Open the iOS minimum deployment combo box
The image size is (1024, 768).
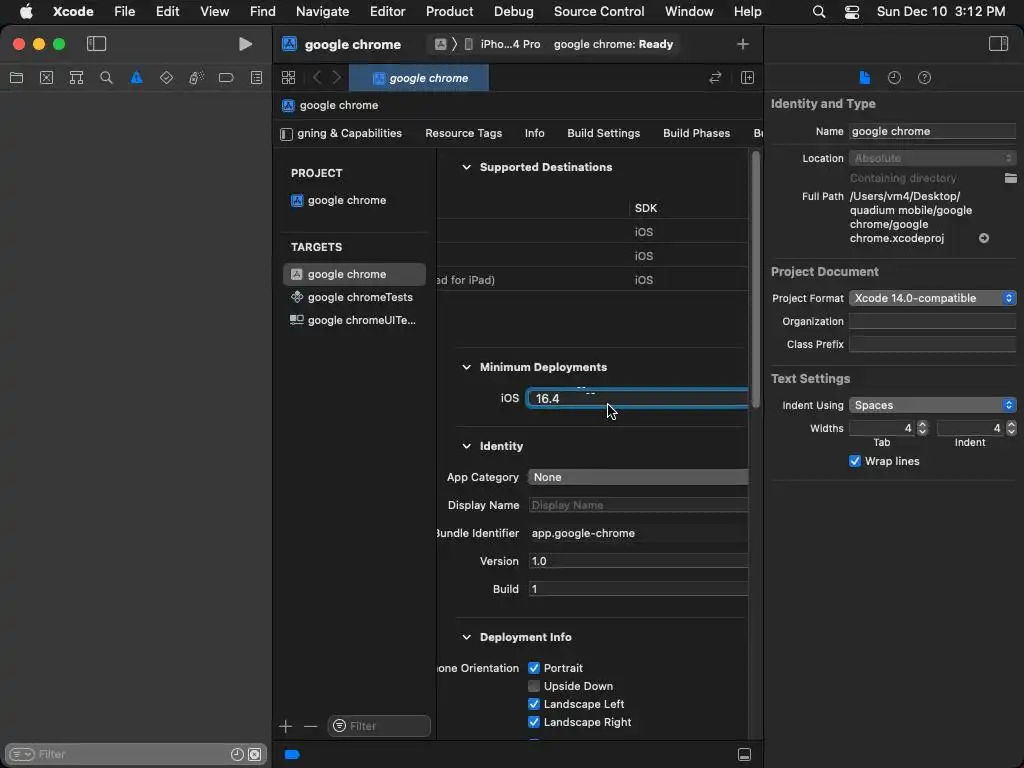637,398
